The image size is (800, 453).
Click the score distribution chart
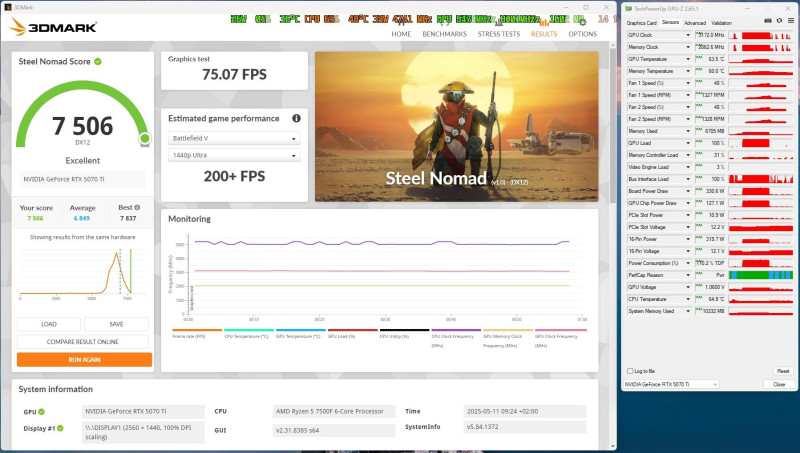(x=82, y=273)
